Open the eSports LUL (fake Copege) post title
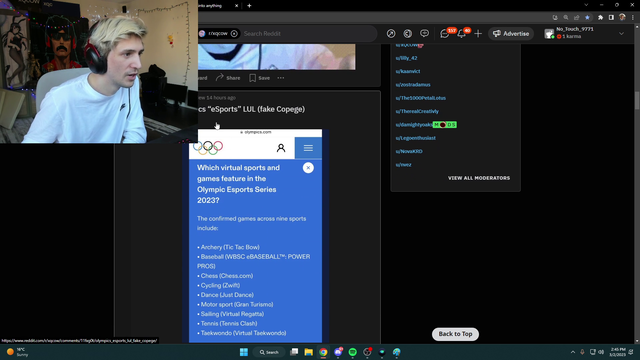 [251, 109]
